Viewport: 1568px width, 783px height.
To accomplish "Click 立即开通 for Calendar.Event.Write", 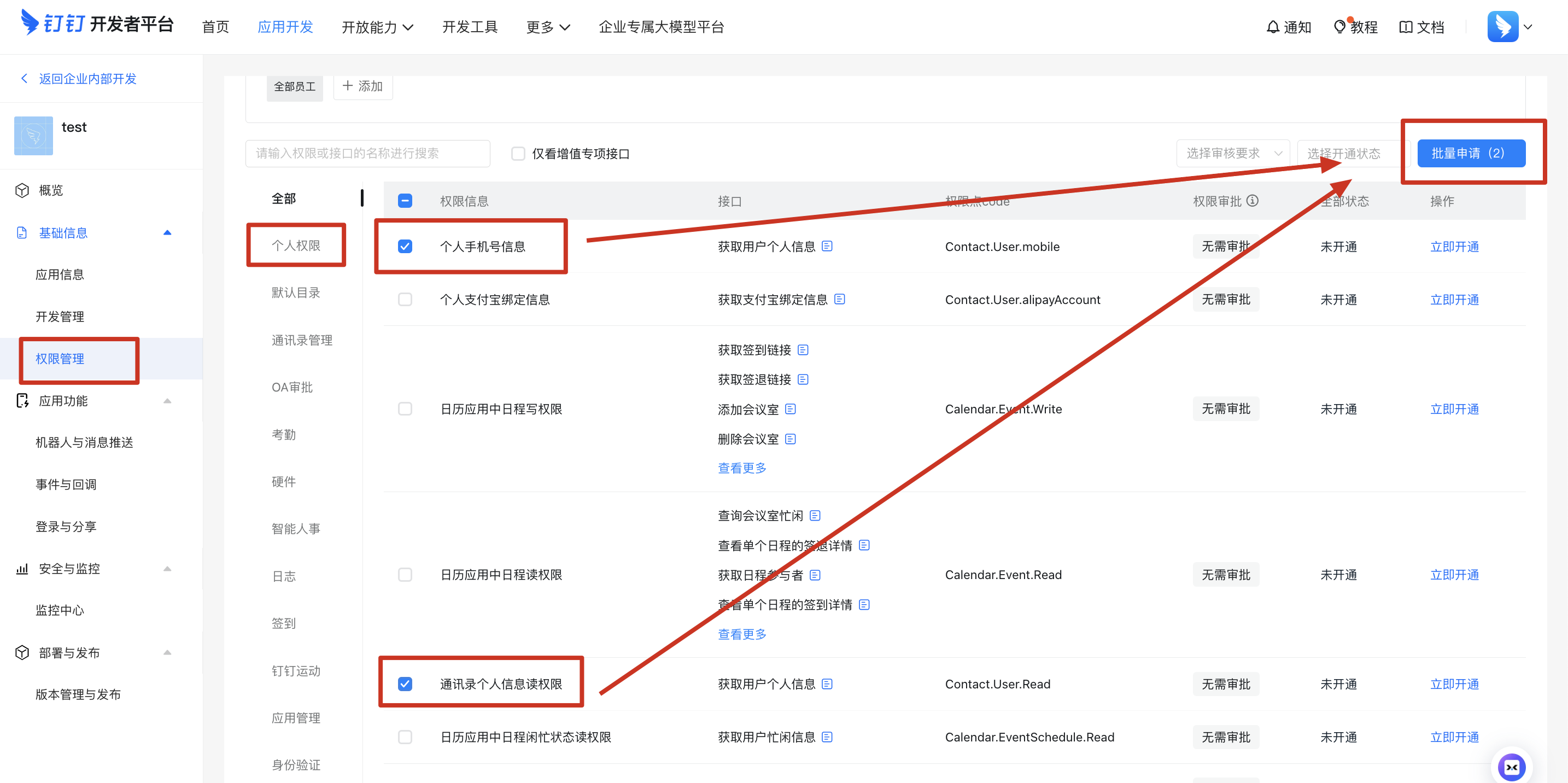I will tap(1454, 408).
